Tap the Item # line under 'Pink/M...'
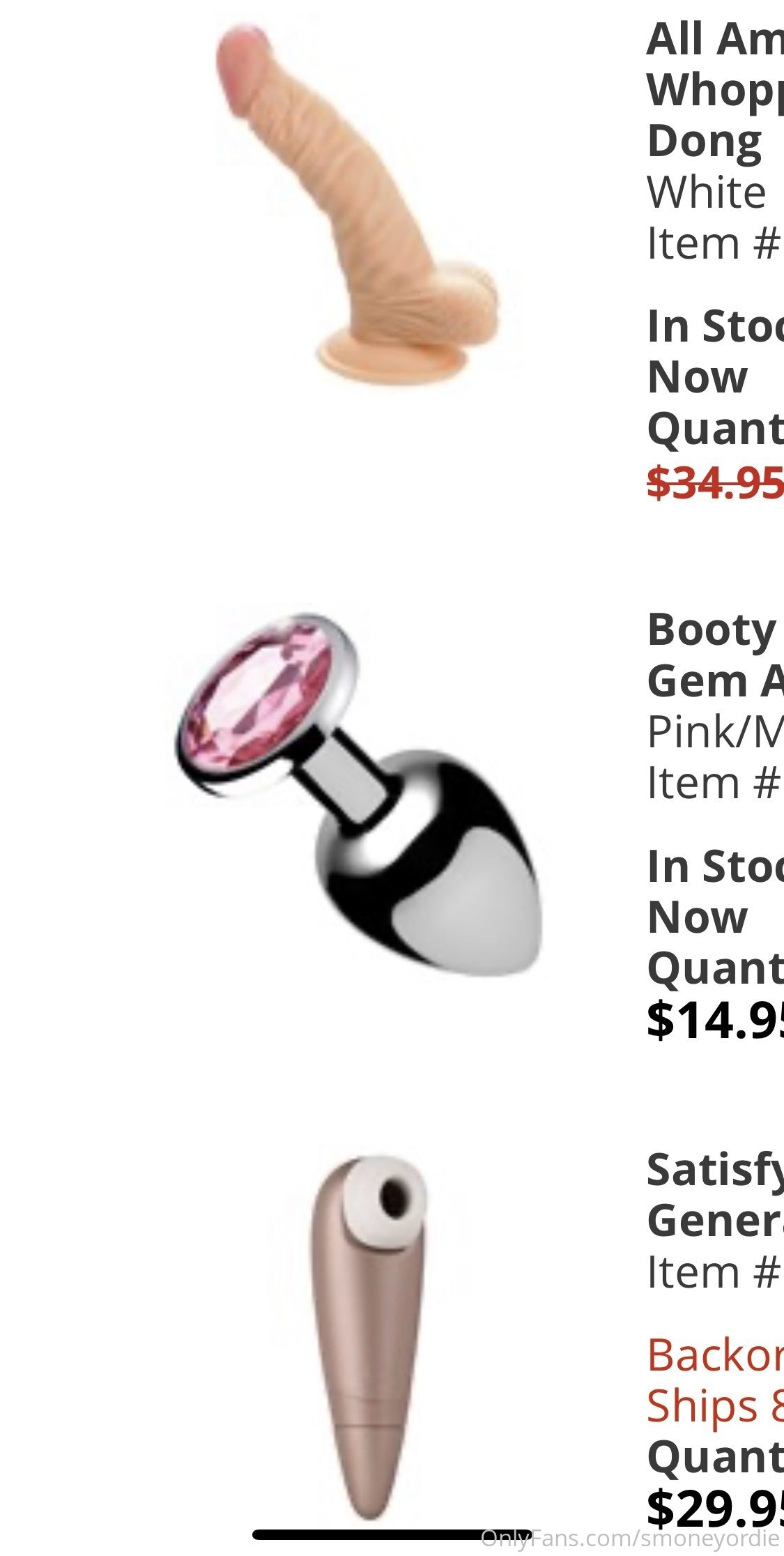 pos(714,783)
